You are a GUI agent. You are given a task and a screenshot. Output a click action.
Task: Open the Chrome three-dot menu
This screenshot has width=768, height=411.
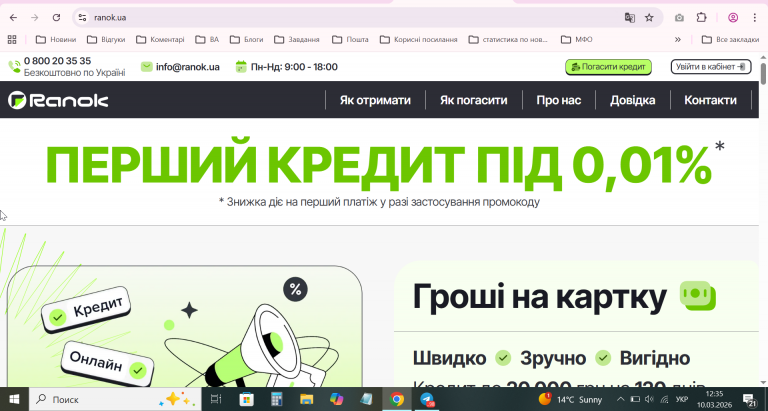tap(754, 18)
